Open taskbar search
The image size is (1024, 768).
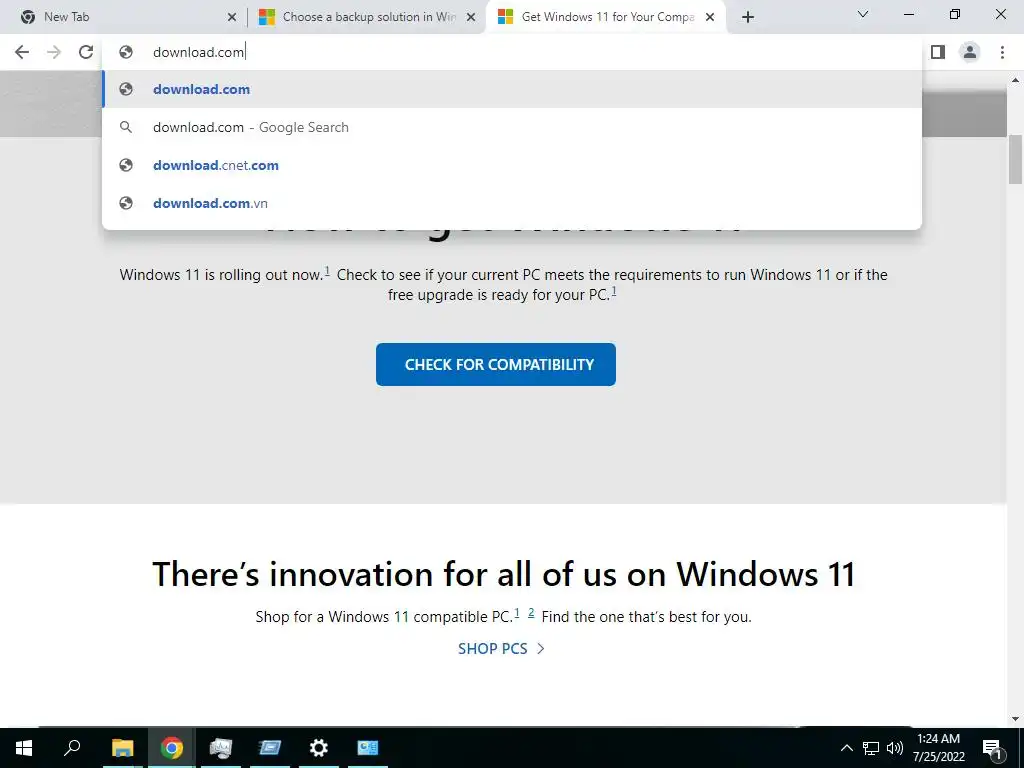tap(72, 748)
